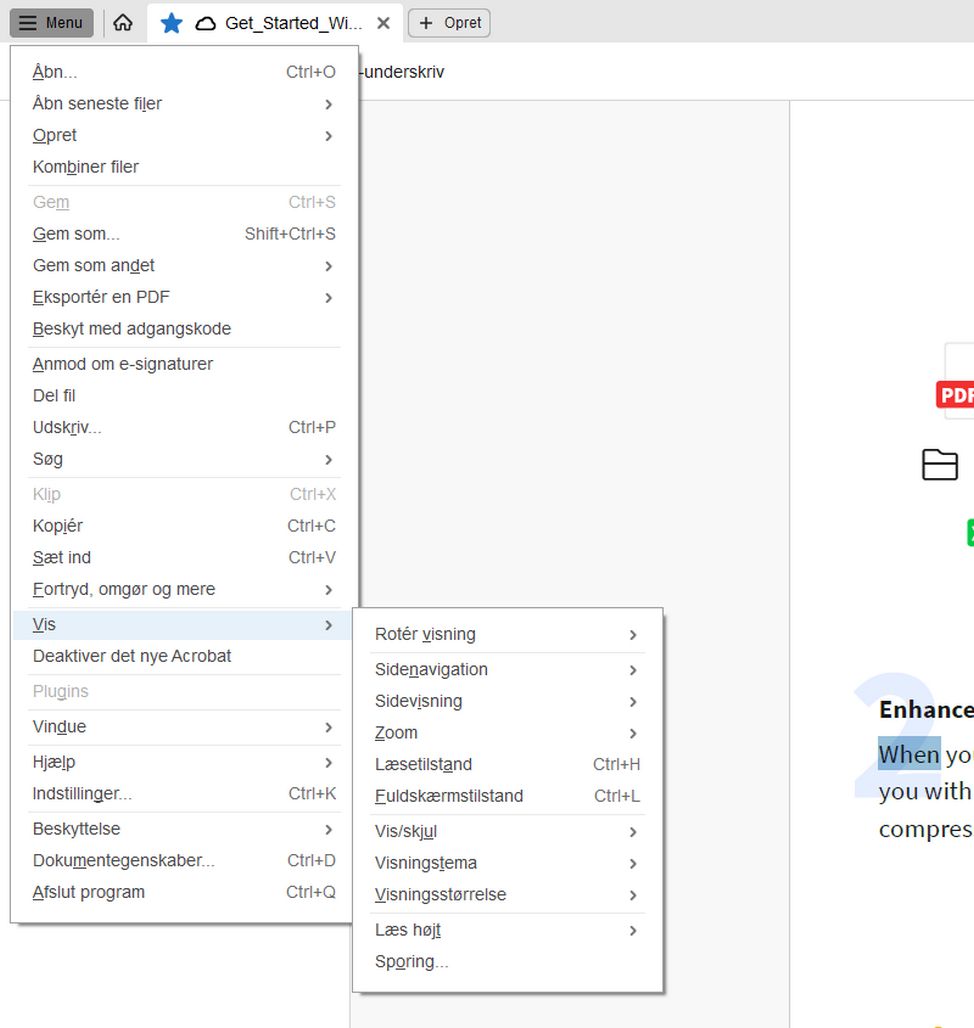Select Kombiner filer

click(184, 167)
